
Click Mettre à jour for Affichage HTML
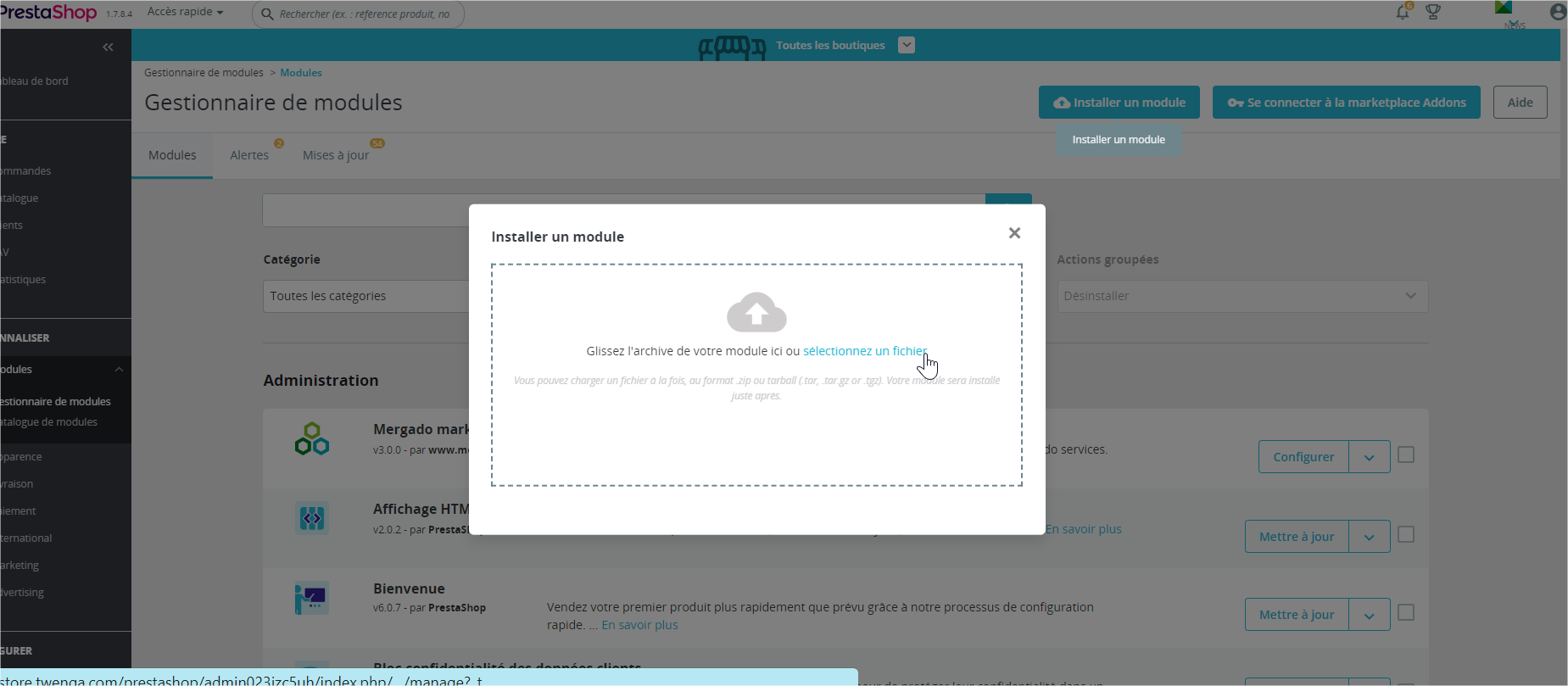point(1297,537)
